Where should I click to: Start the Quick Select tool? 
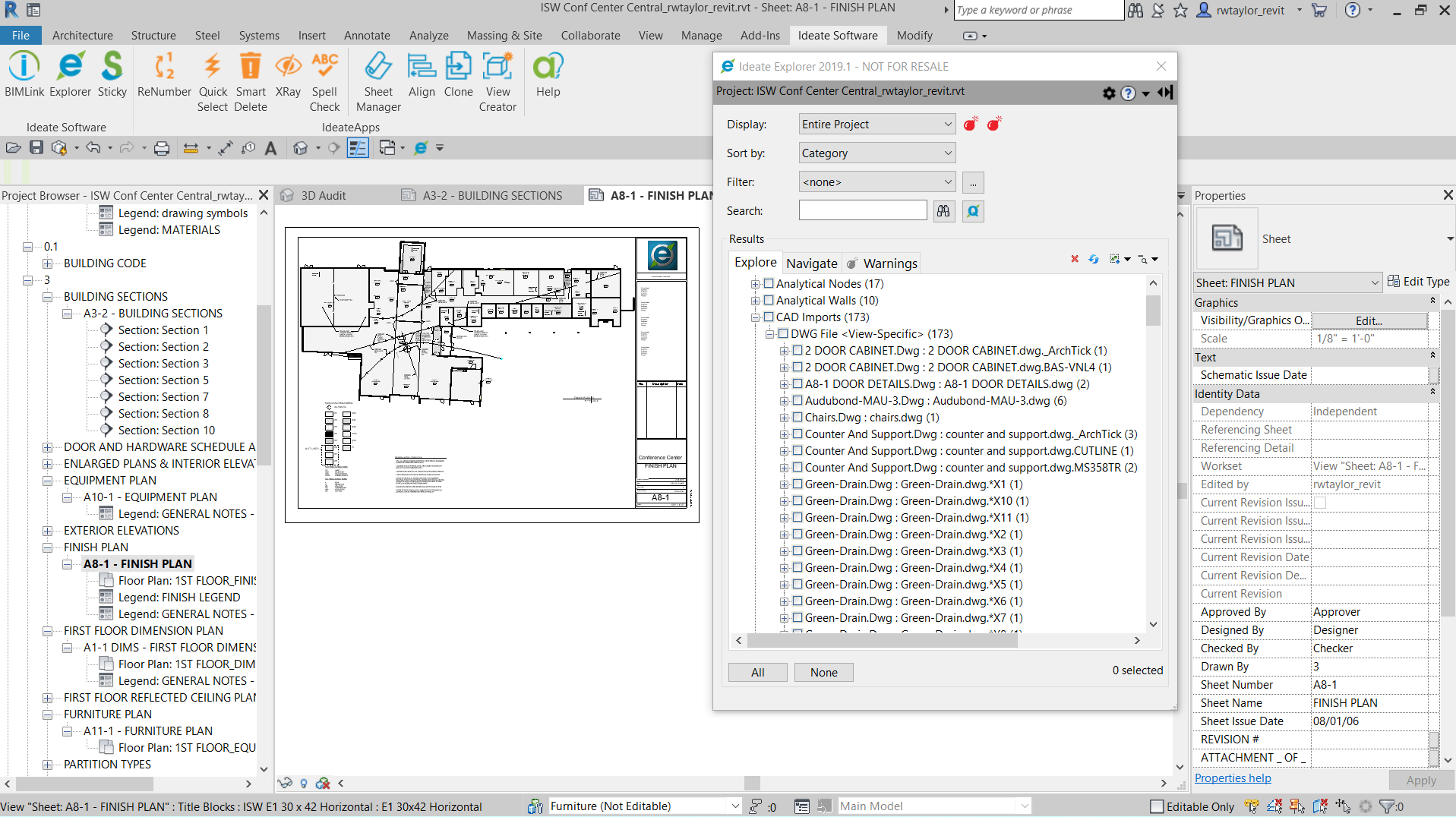pyautogui.click(x=213, y=81)
